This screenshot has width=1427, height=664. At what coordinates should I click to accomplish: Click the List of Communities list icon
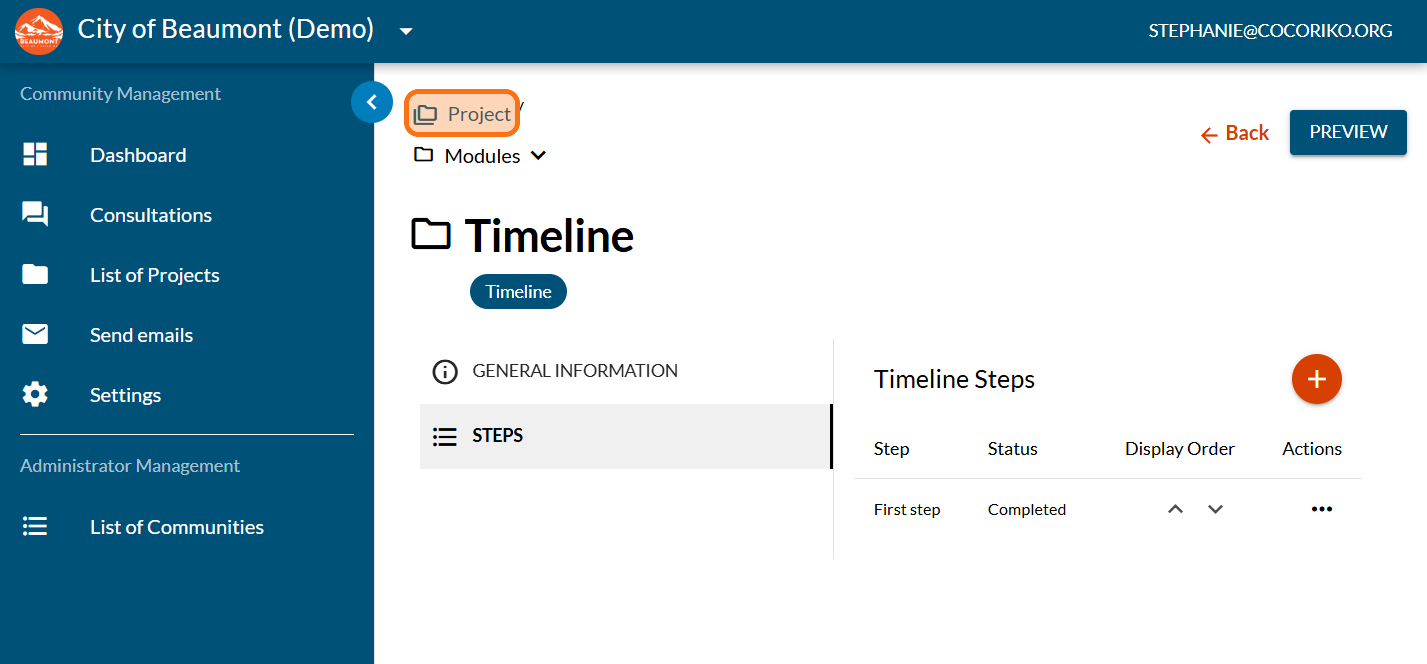(35, 527)
